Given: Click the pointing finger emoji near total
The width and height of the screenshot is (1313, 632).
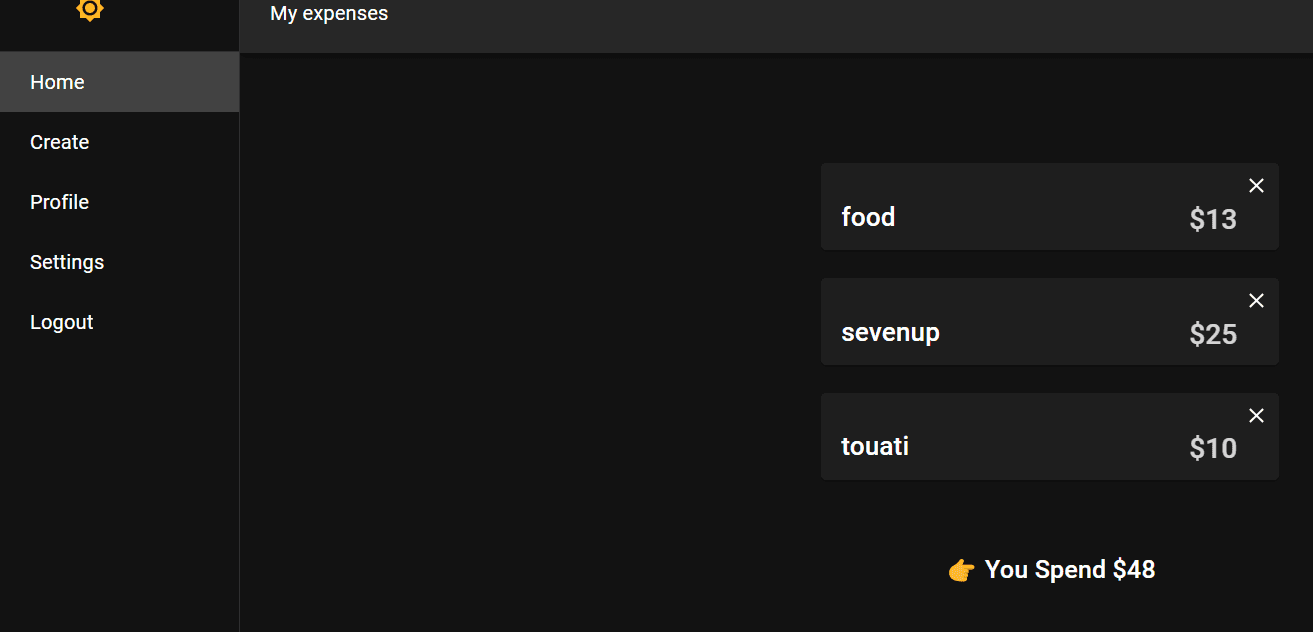Looking at the screenshot, I should coord(961,569).
